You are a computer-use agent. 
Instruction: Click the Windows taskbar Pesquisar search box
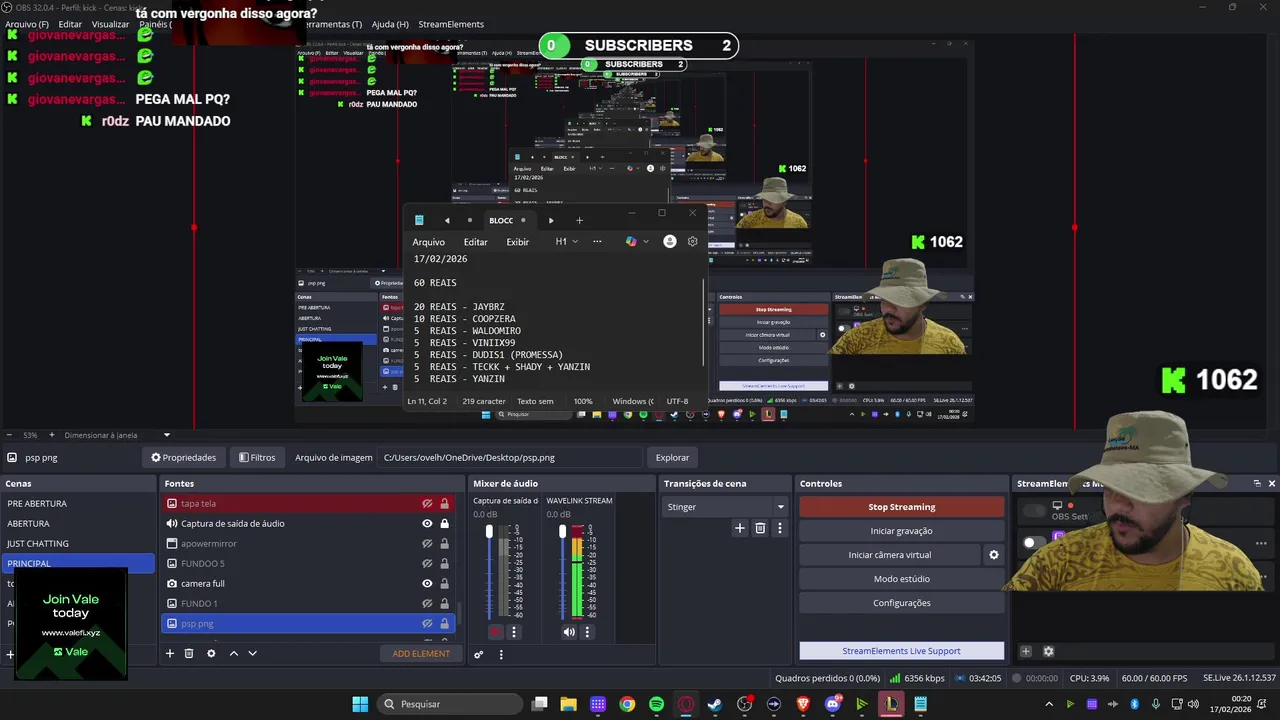coord(452,704)
